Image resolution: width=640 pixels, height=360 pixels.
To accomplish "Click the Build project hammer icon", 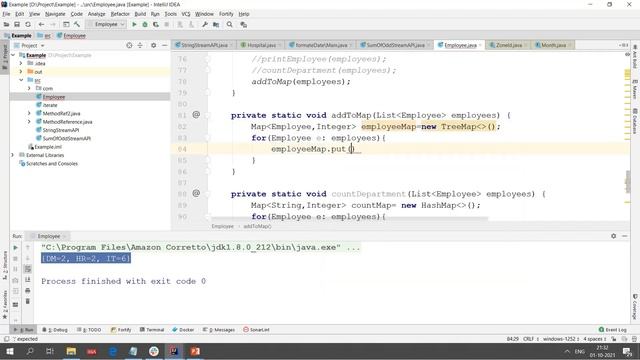I will tap(77, 24).
